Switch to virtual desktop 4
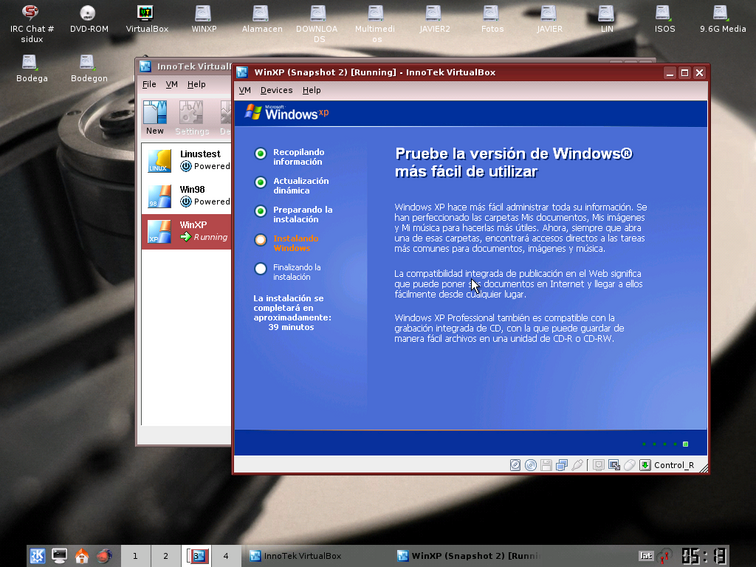The image size is (756, 567). (x=226, y=556)
